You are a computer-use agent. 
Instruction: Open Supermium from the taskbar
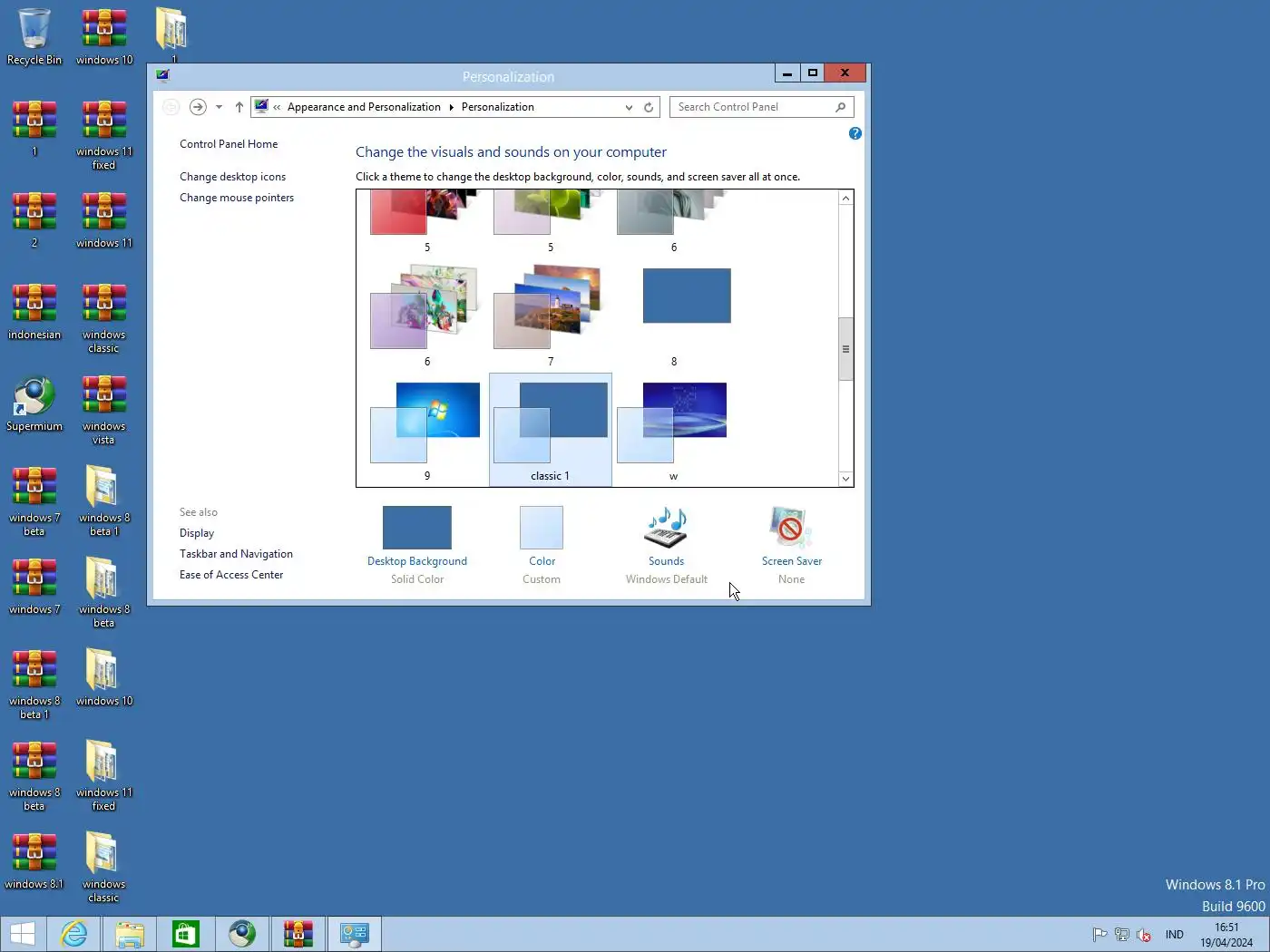[242, 934]
